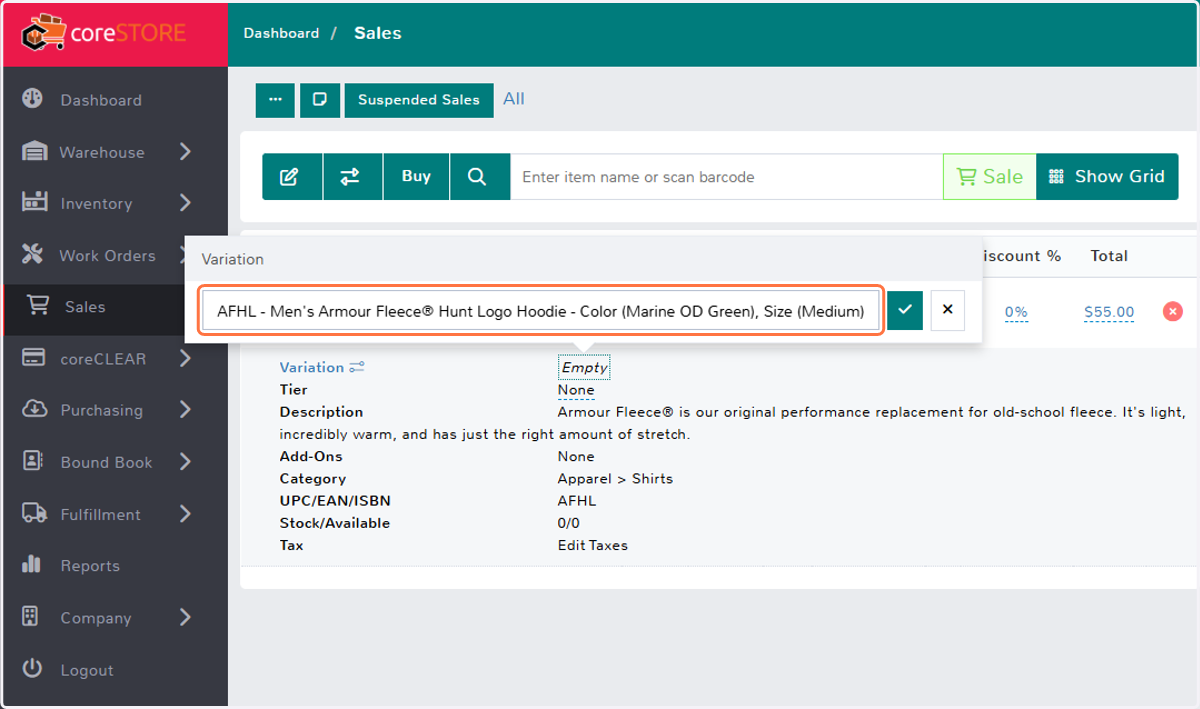The image size is (1200, 709).
Task: Click the Fulfillment truck icon
Action: pyautogui.click(x=34, y=513)
